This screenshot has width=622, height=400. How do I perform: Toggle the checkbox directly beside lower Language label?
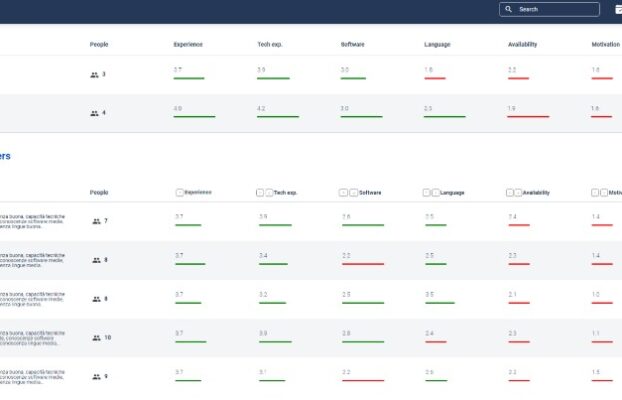[436, 192]
